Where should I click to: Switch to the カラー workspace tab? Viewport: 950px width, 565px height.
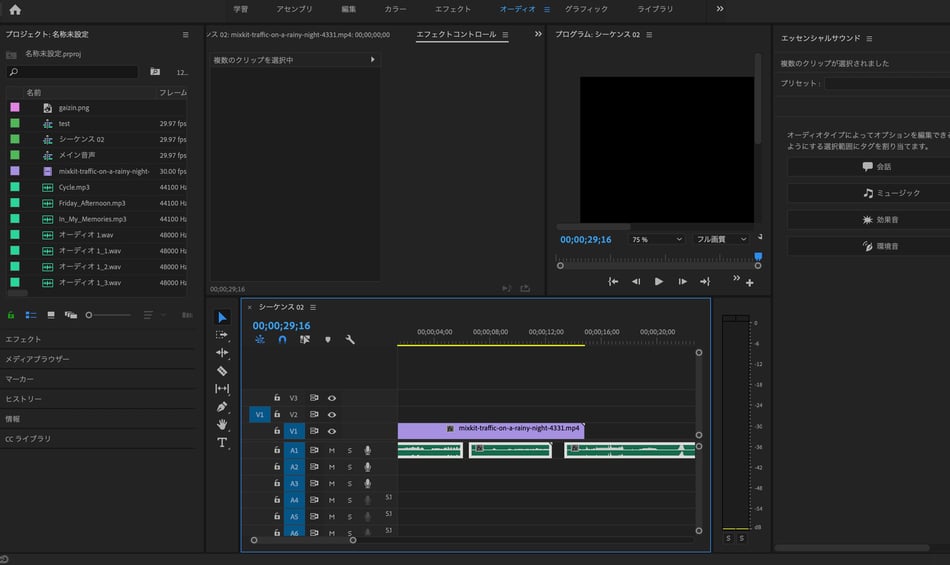(x=395, y=9)
